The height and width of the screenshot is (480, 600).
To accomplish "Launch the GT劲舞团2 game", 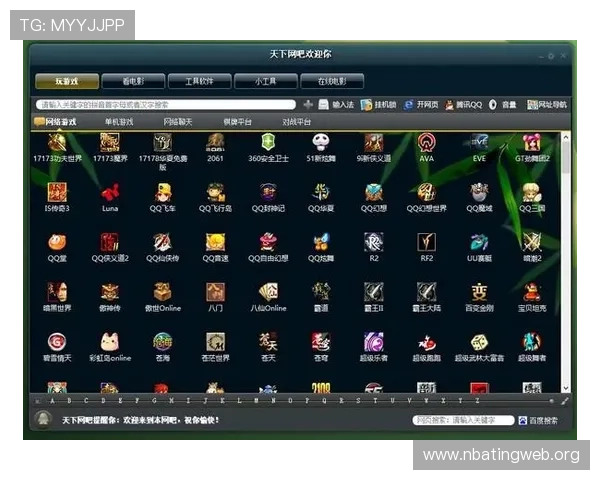I will tap(532, 147).
